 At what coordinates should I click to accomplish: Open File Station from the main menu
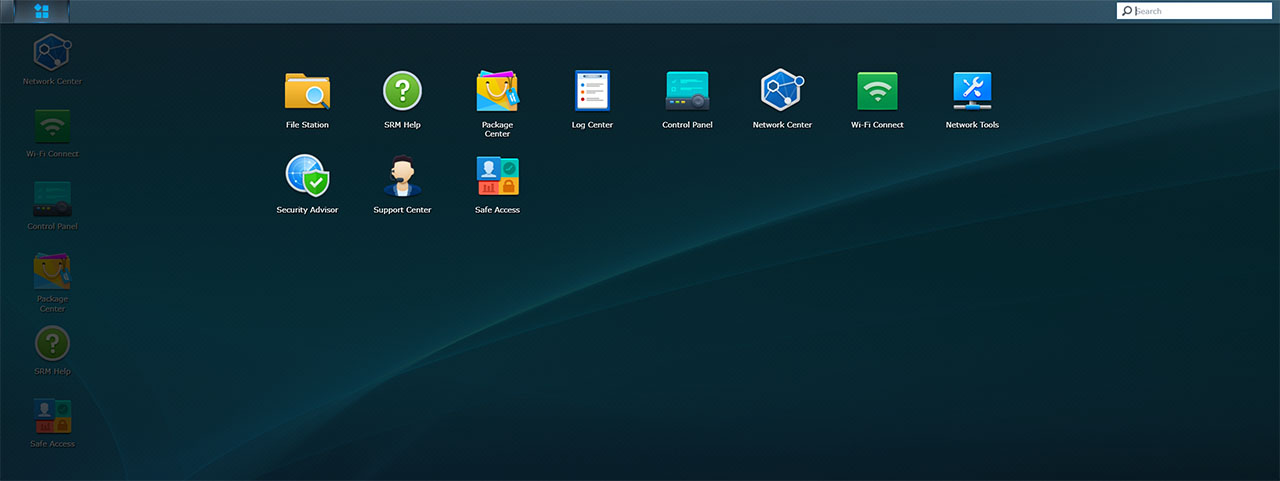[x=307, y=91]
